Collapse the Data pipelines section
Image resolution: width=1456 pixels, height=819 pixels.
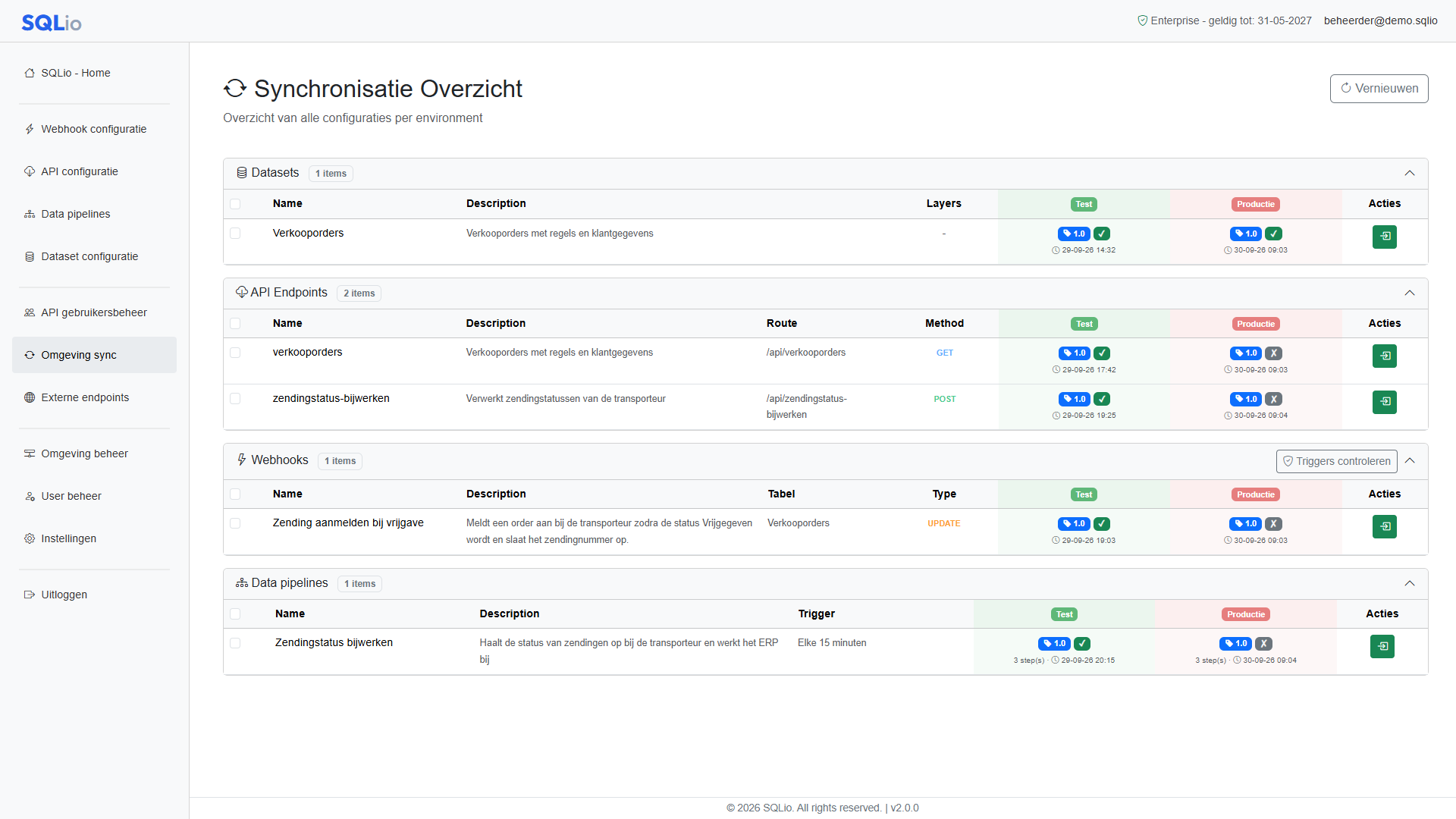point(1410,583)
